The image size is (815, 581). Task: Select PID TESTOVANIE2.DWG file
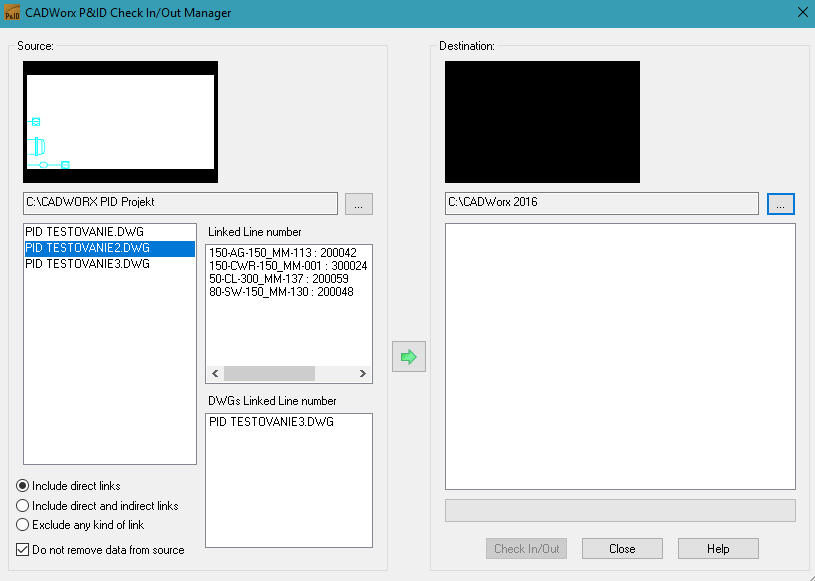click(x=89, y=249)
